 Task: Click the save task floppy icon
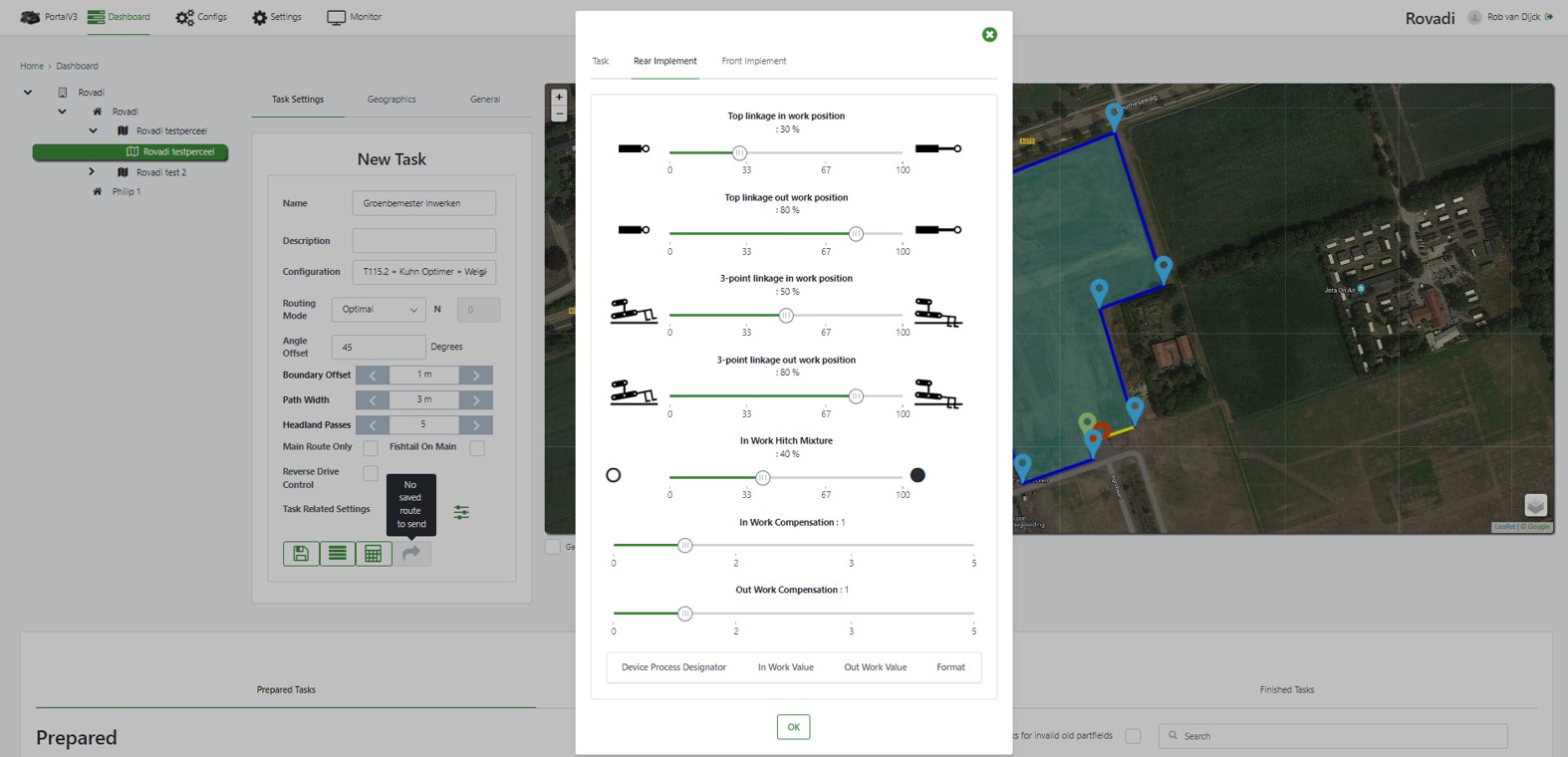pos(301,554)
